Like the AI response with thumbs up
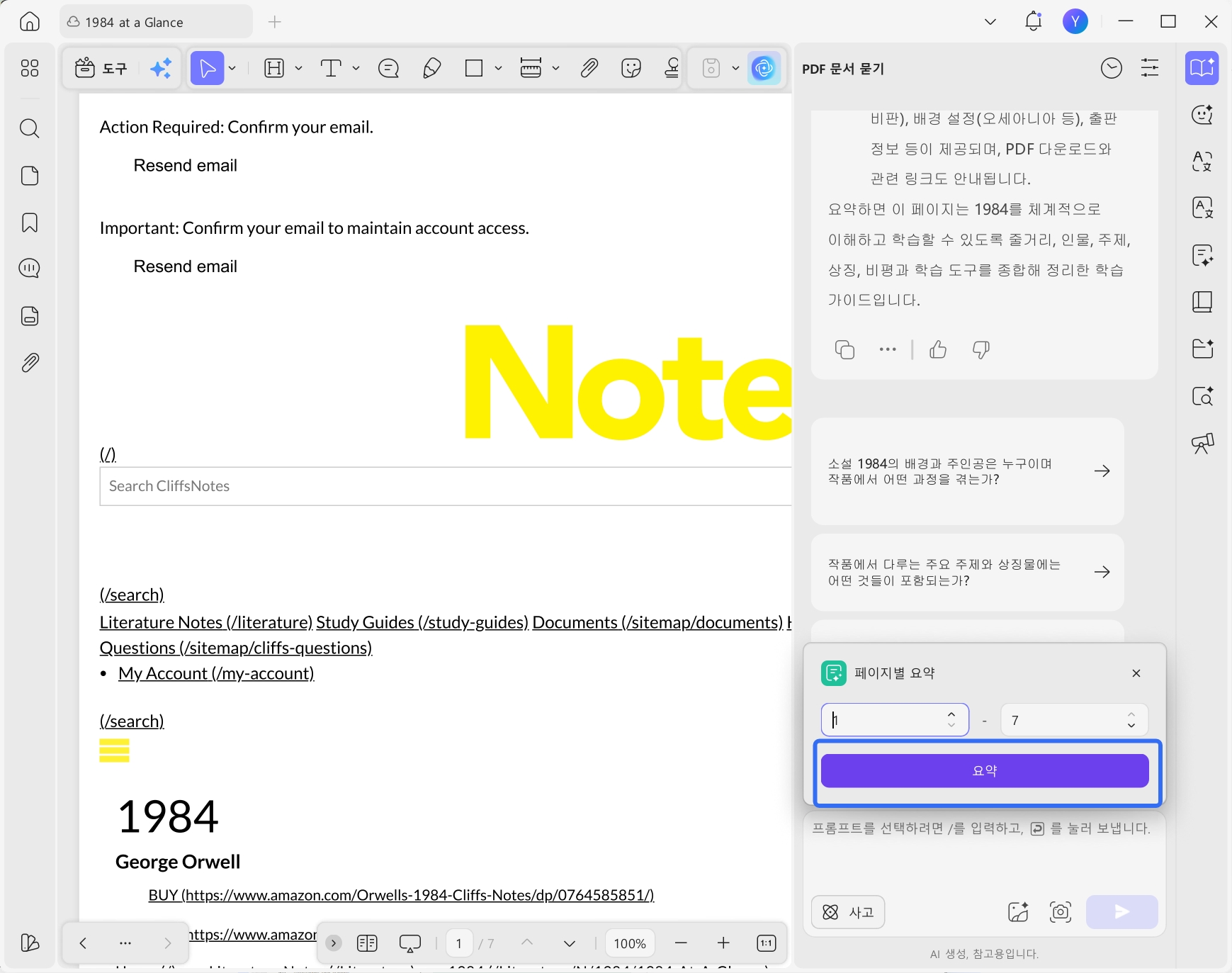1232x973 pixels. tap(938, 349)
